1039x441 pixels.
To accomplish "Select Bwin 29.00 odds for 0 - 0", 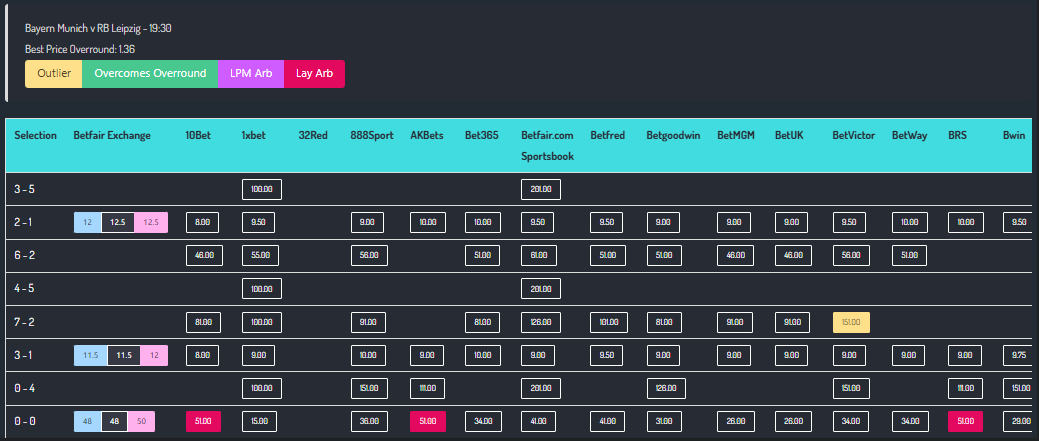I will (x=1019, y=421).
